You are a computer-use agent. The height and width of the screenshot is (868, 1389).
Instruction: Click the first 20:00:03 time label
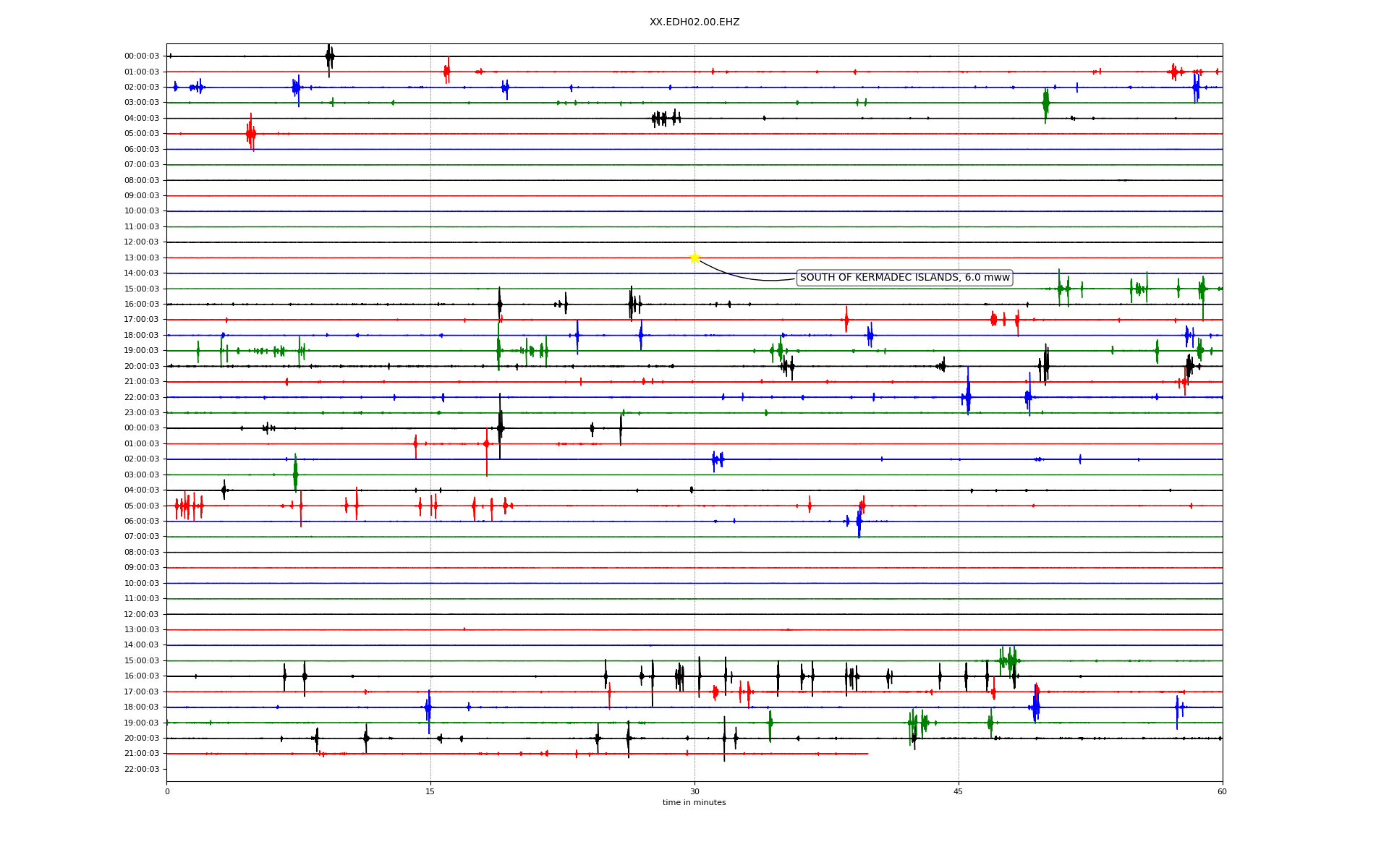[141, 366]
